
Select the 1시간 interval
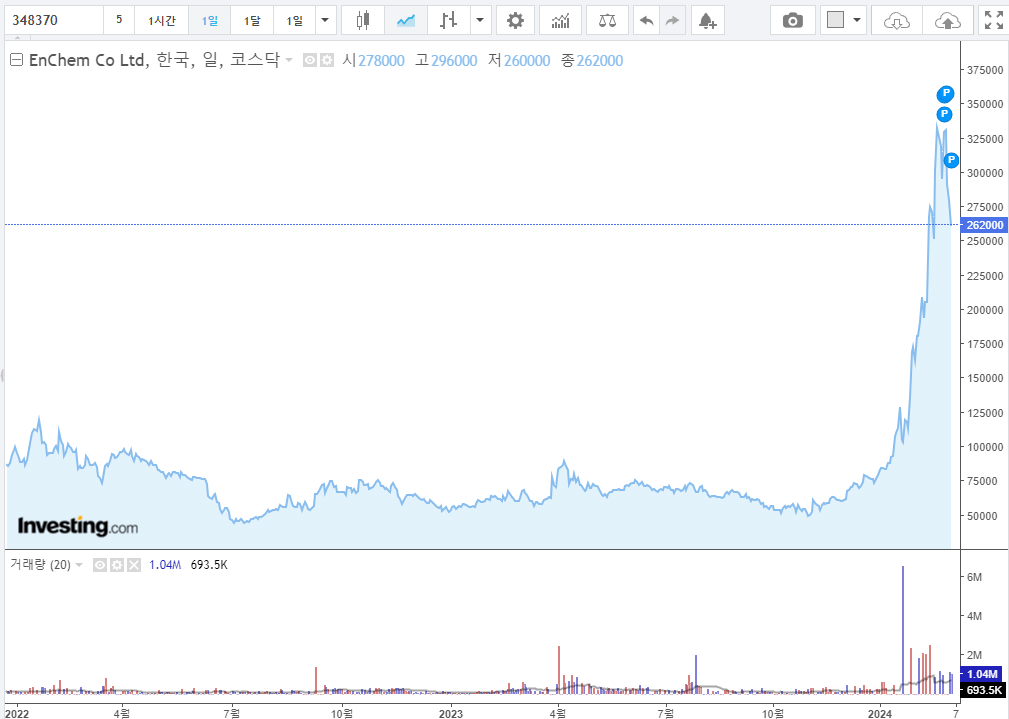click(162, 20)
